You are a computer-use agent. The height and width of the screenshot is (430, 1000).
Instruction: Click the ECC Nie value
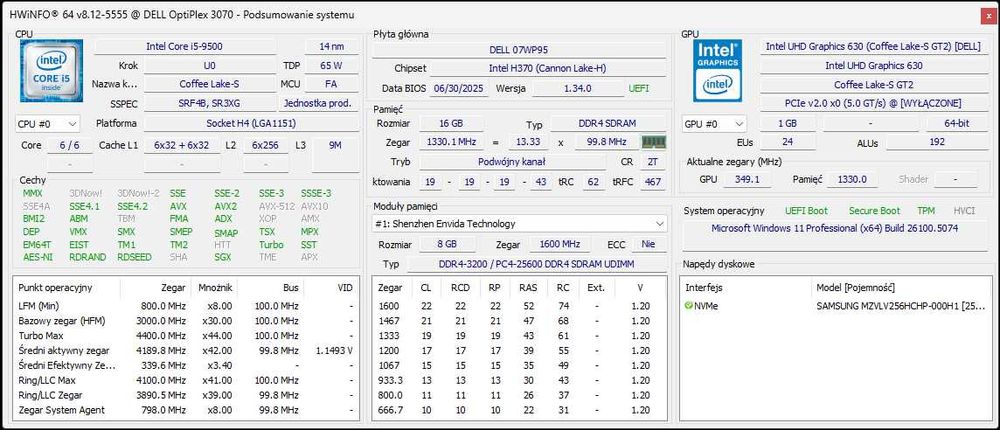tap(649, 244)
